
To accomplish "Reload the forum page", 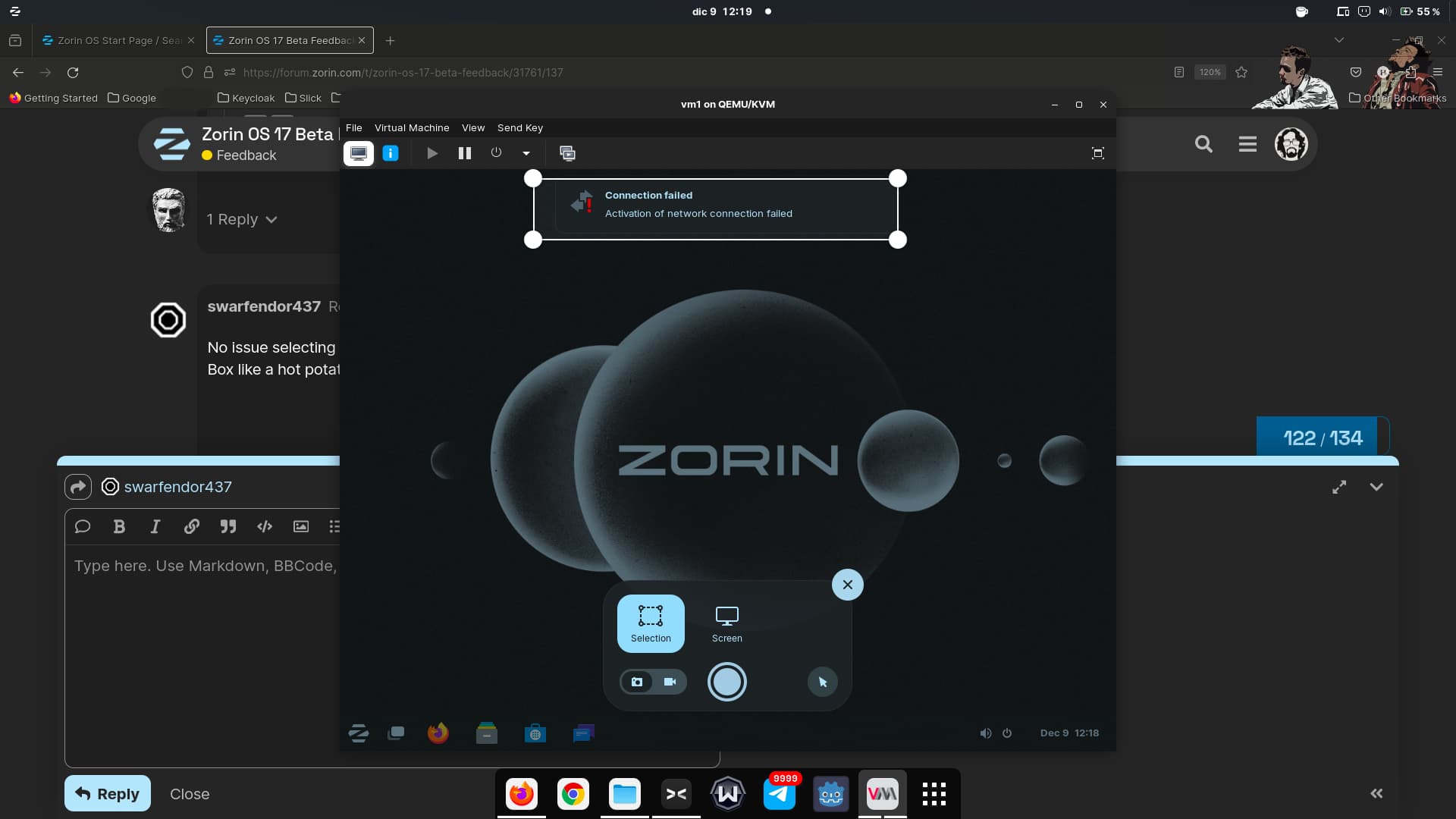I will 73,73.
